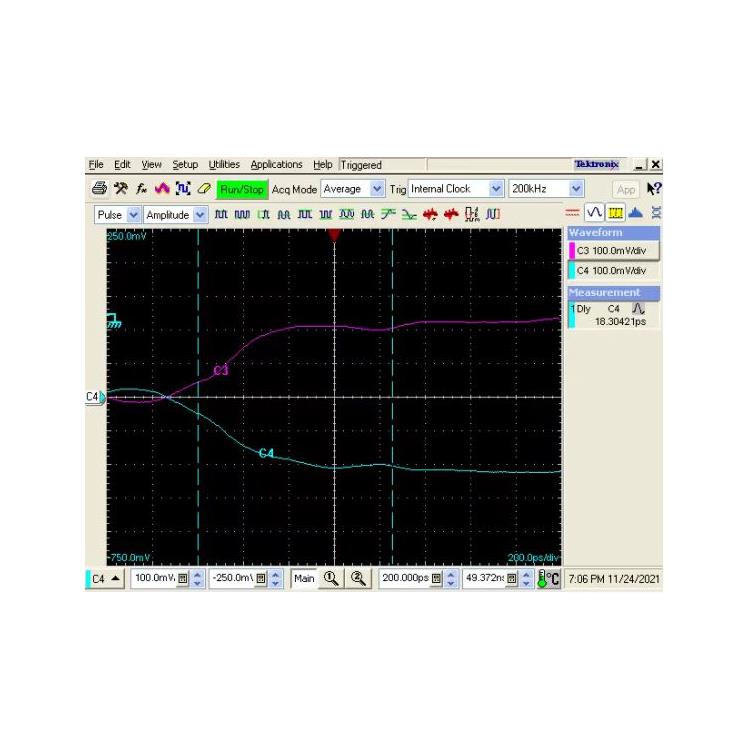Expand the Trig Internal Clock dropdown
The height and width of the screenshot is (750, 750).
pos(456,188)
